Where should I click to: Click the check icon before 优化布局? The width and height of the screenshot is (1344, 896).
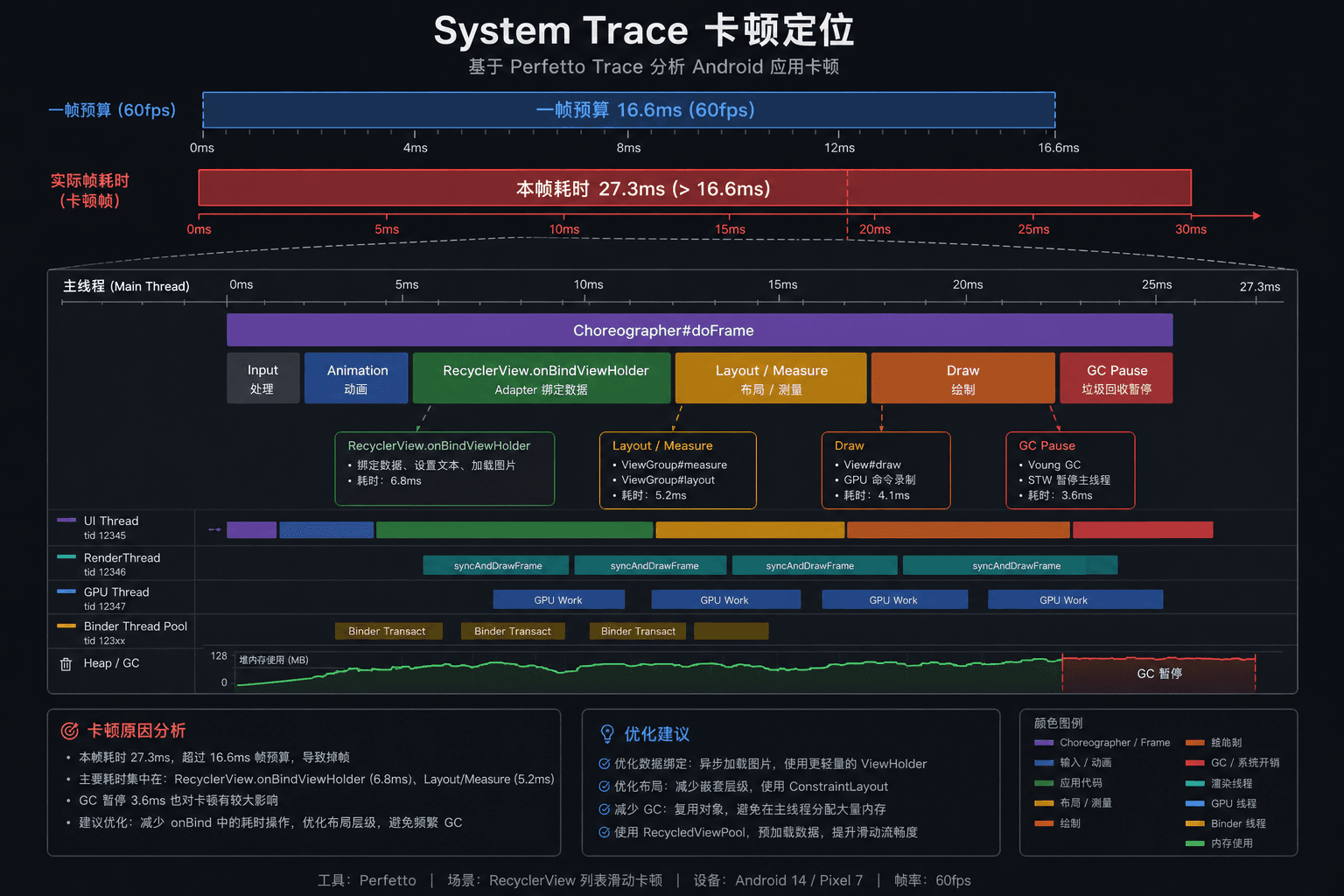pyautogui.click(x=605, y=786)
